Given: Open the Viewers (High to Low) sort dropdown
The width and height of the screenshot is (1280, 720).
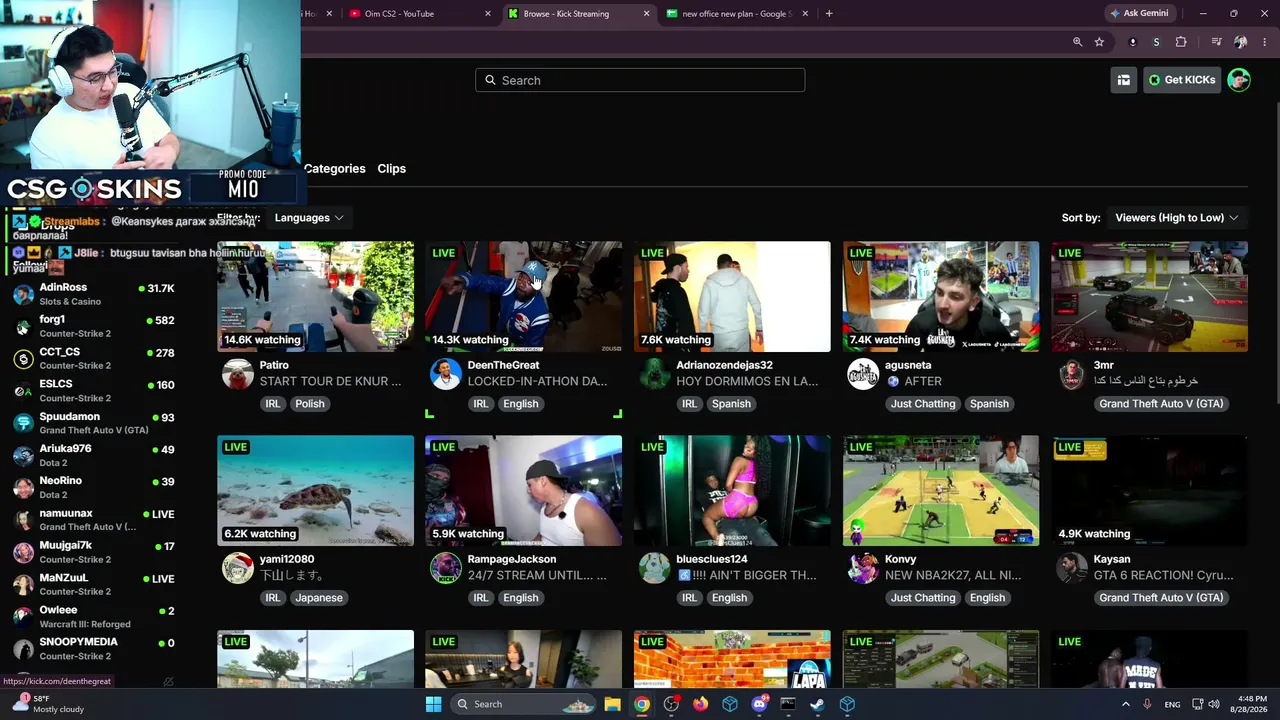Looking at the screenshot, I should click(x=1177, y=218).
